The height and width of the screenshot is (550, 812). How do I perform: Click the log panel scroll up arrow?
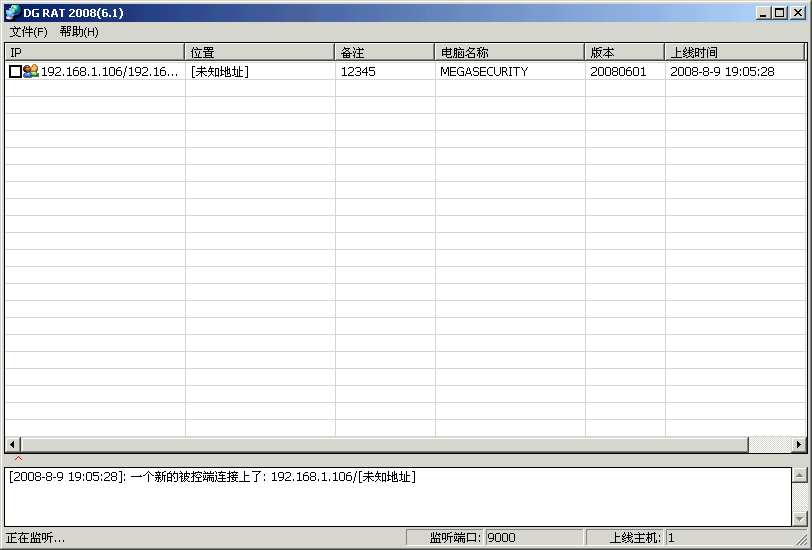click(799, 475)
